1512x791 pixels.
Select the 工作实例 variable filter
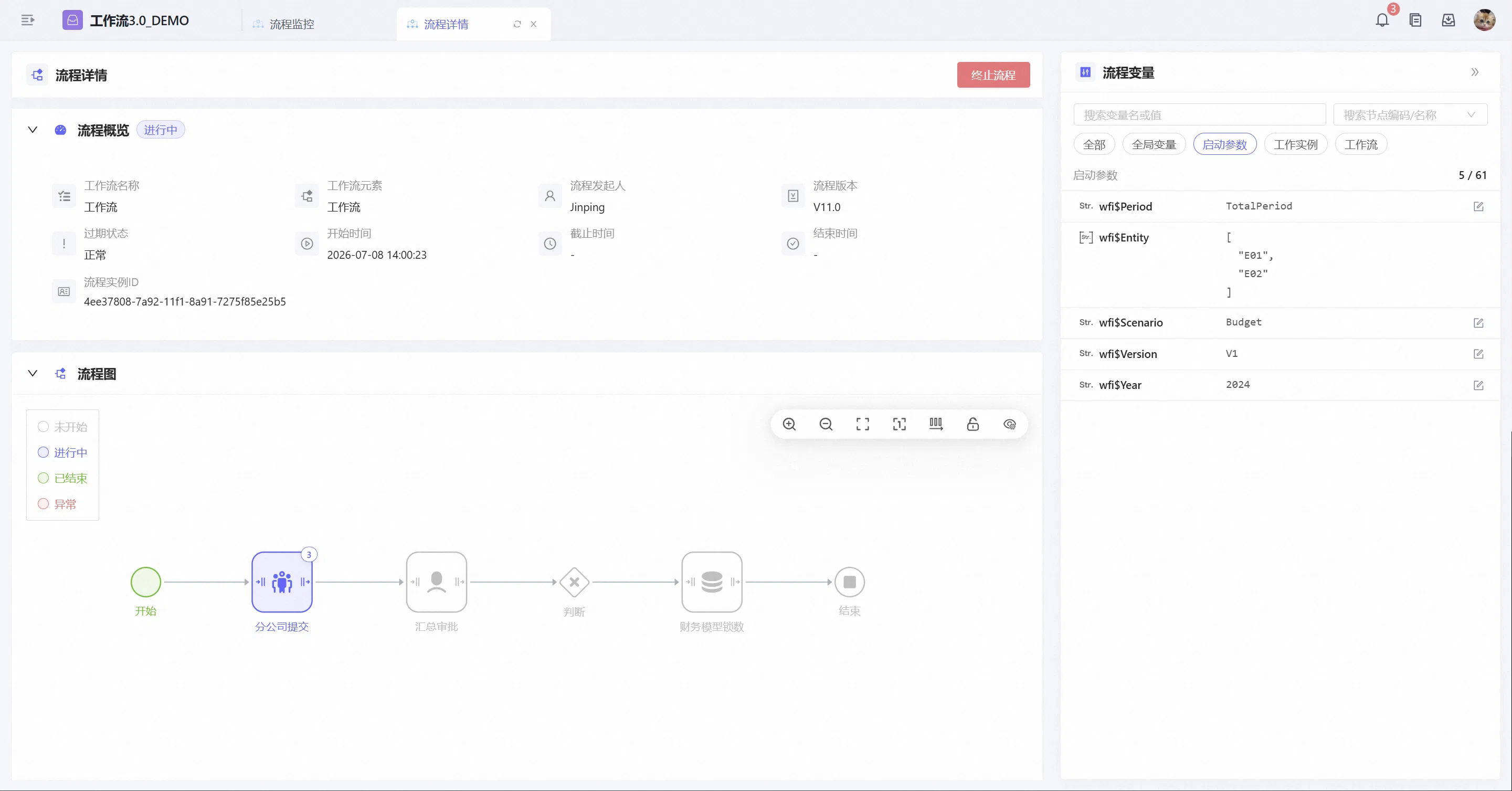click(x=1295, y=144)
